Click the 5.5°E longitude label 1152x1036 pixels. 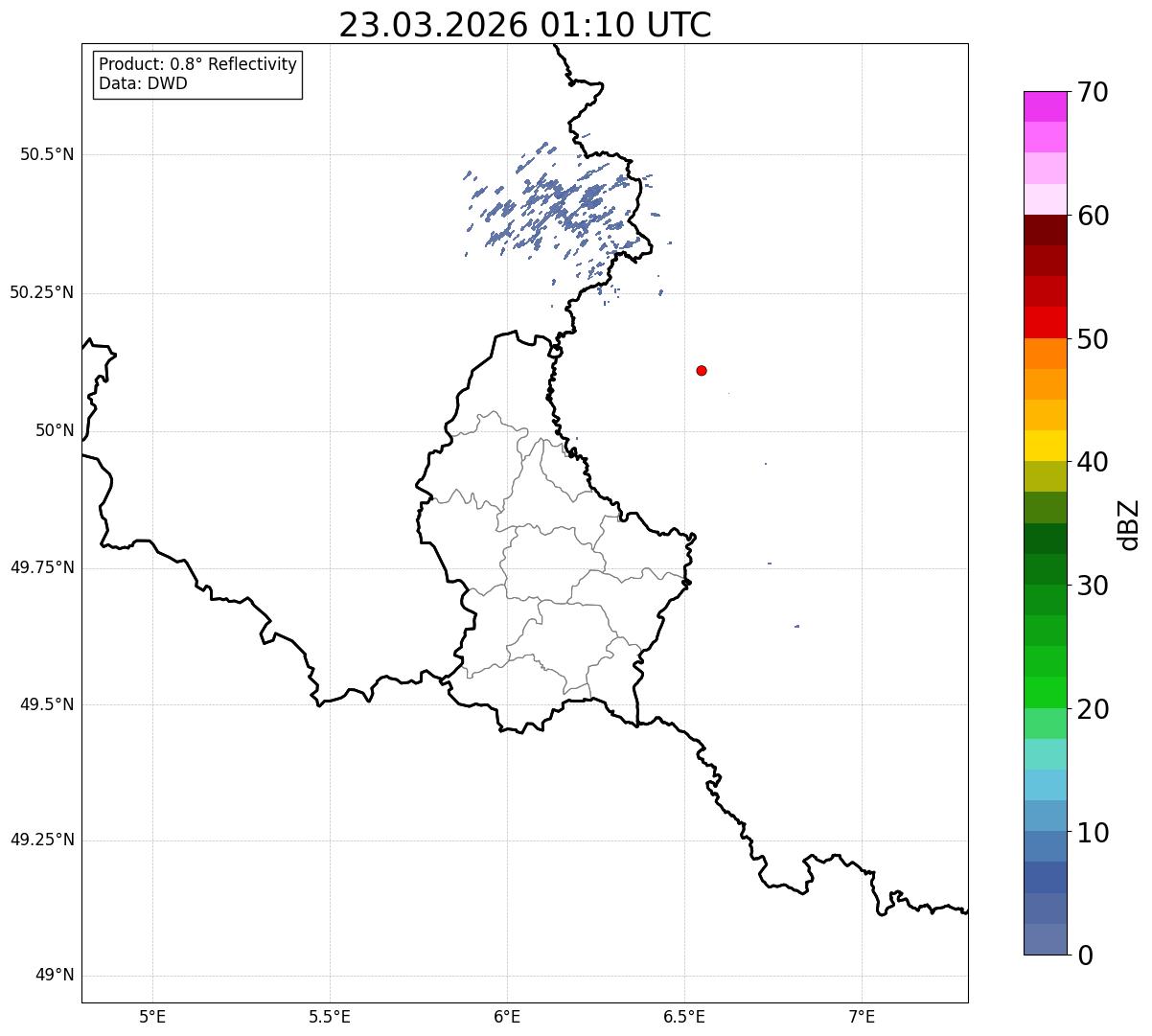[x=330, y=1016]
